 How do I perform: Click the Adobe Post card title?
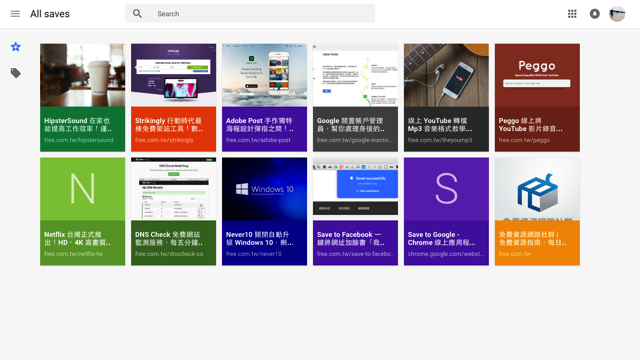260,124
